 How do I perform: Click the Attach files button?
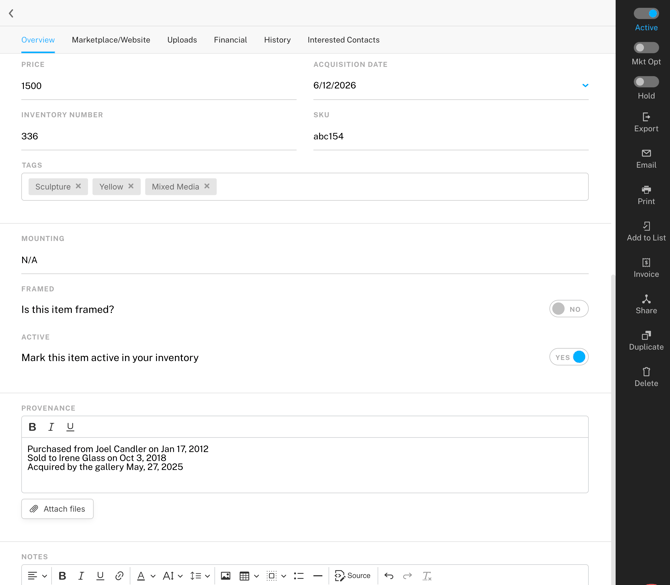pos(57,509)
